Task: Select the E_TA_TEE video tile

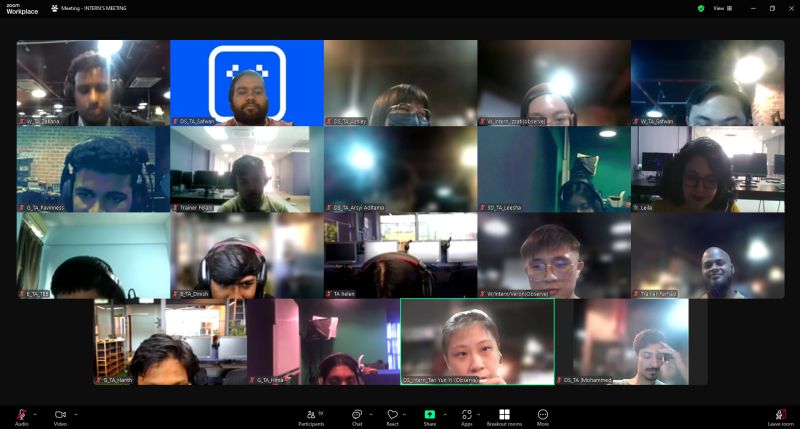Action: (x=93, y=256)
